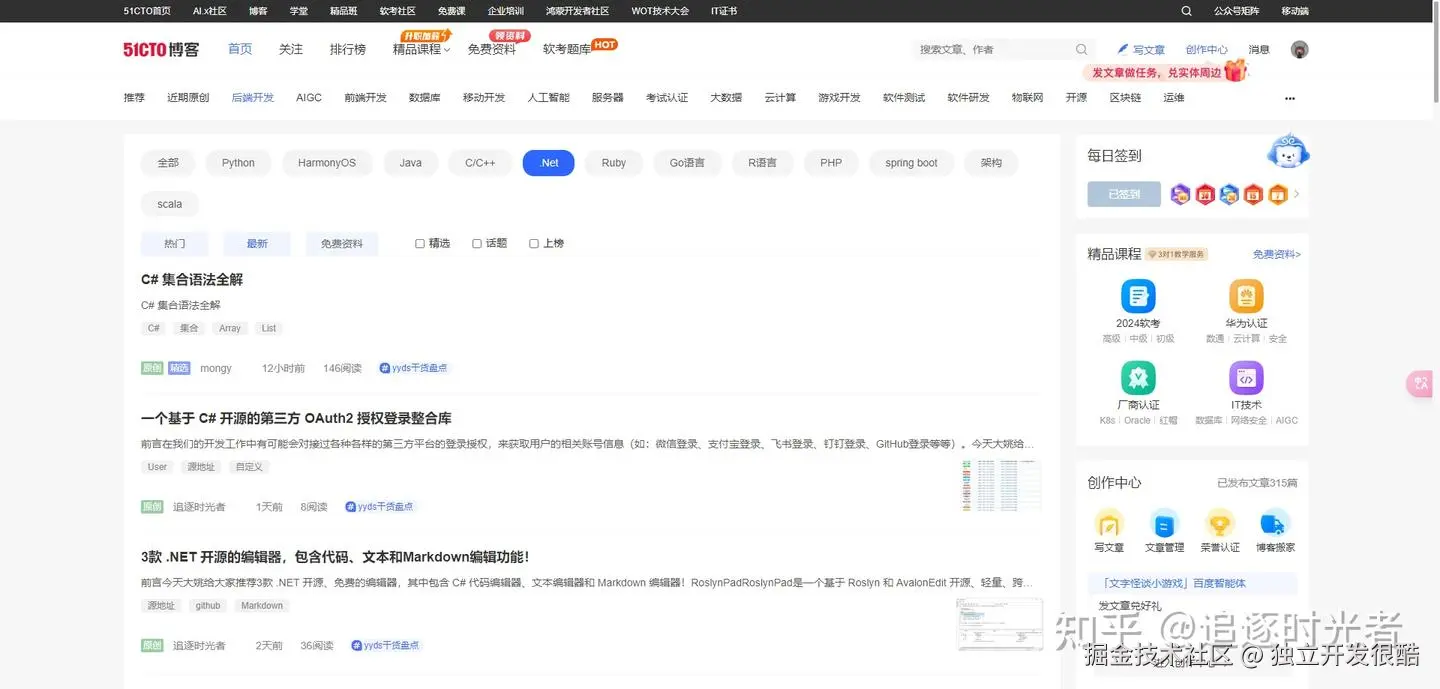Click the mascot monkey icon in 每日签到
The image size is (1440, 689).
coord(1288,150)
